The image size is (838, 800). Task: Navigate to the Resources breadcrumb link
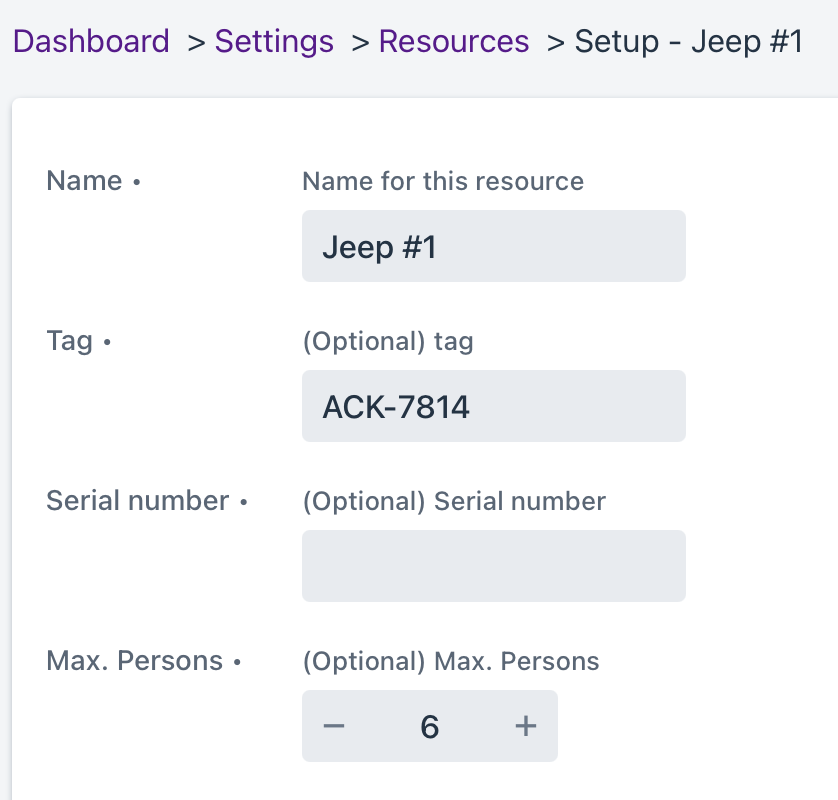click(x=454, y=42)
